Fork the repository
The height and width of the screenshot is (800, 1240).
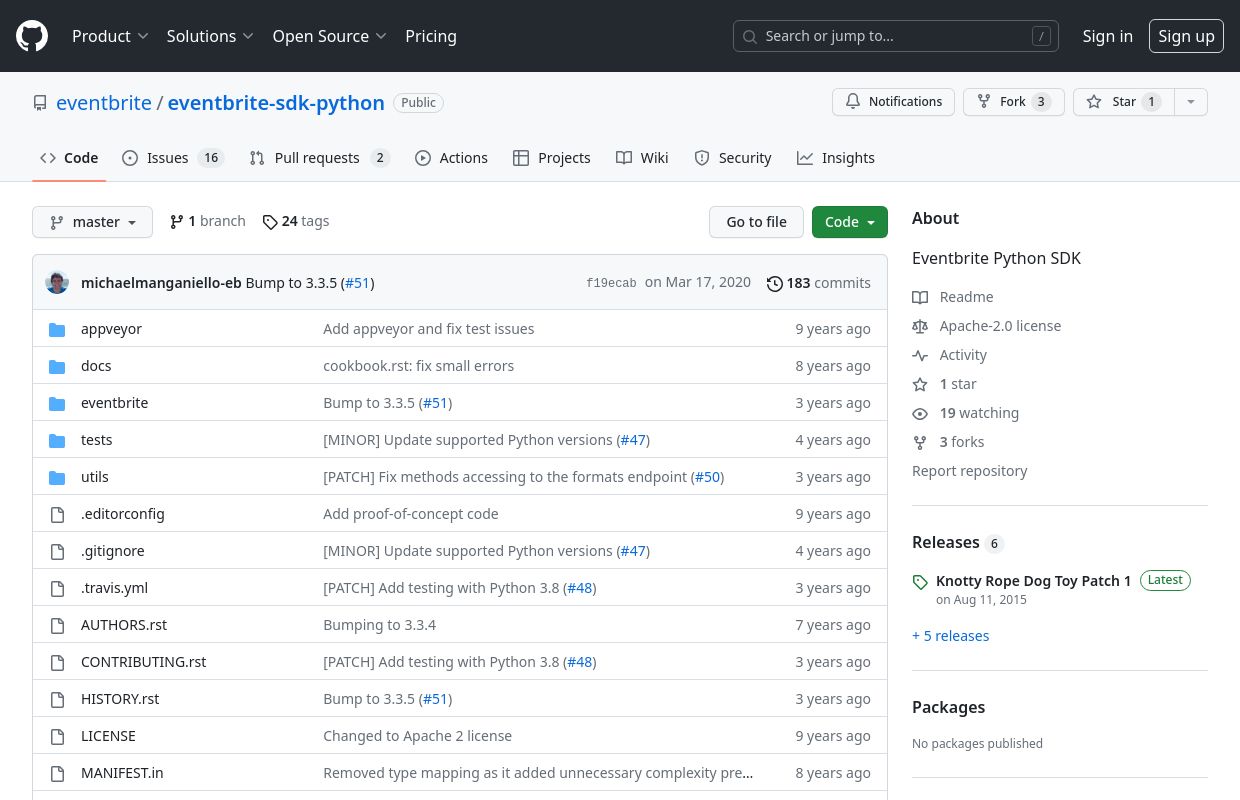(x=1013, y=102)
